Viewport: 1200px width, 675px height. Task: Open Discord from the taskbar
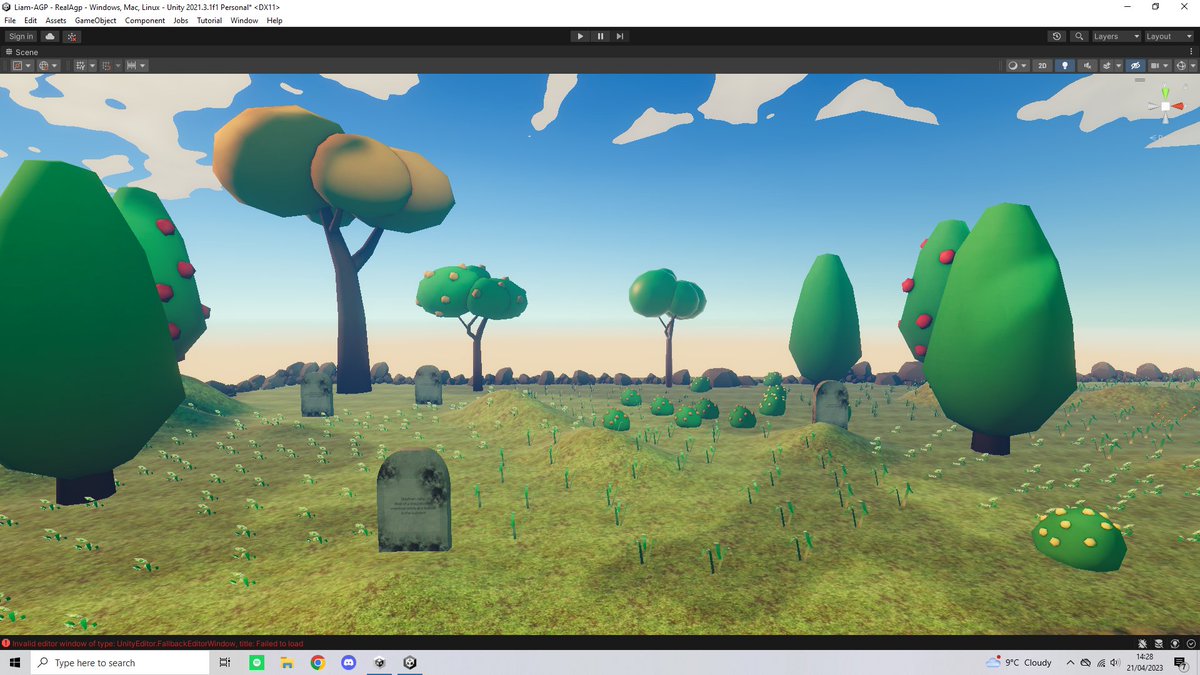click(348, 663)
